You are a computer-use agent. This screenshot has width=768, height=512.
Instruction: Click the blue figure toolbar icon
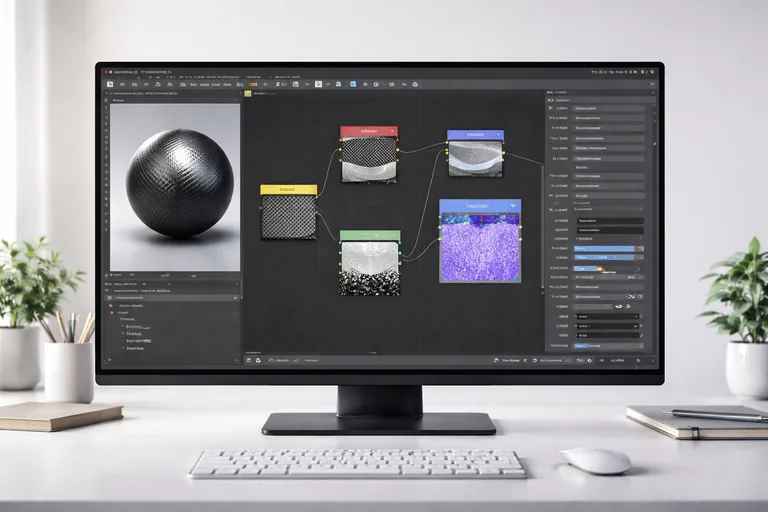coord(338,84)
